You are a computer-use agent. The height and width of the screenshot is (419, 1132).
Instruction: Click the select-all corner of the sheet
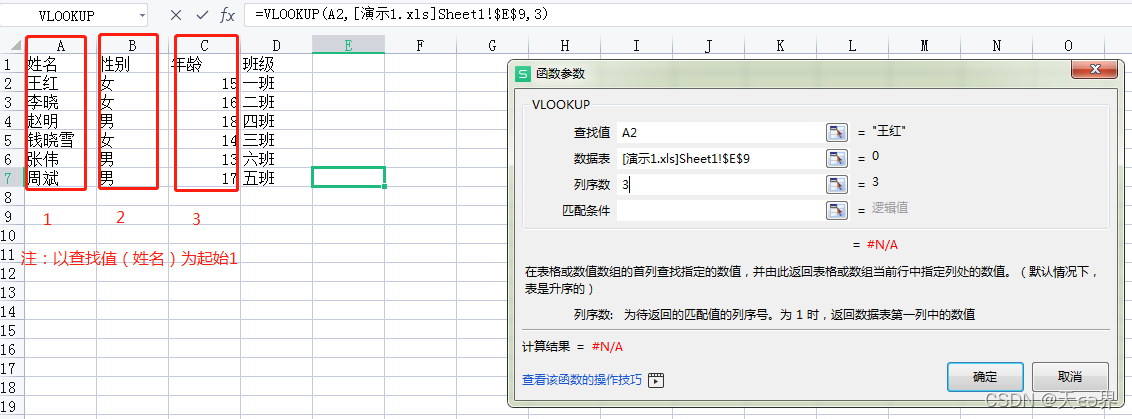(x=12, y=45)
